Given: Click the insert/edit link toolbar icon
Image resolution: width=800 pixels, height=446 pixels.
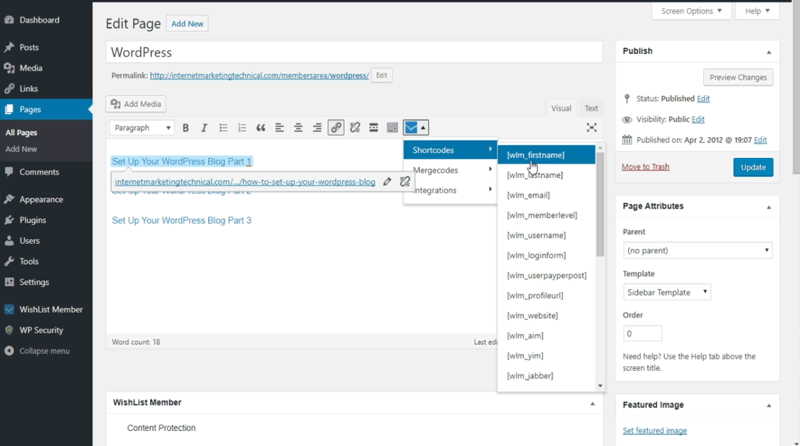Looking at the screenshot, I should click(x=336, y=128).
